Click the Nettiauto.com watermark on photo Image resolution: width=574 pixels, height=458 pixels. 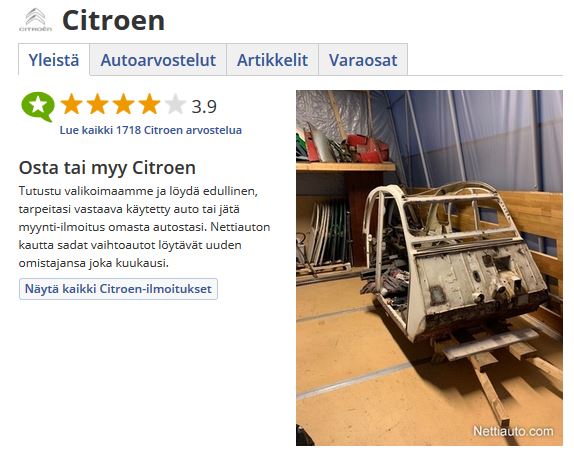[x=513, y=431]
